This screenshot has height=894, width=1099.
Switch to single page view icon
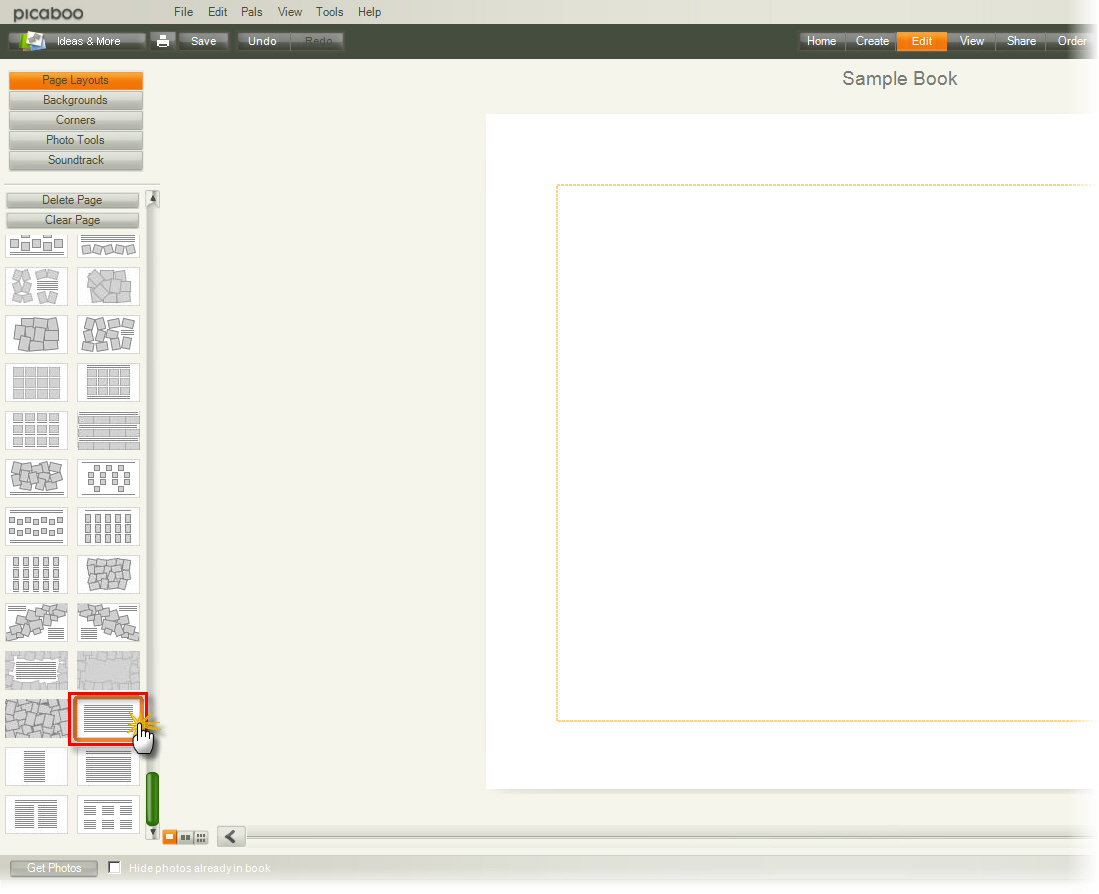pos(170,837)
